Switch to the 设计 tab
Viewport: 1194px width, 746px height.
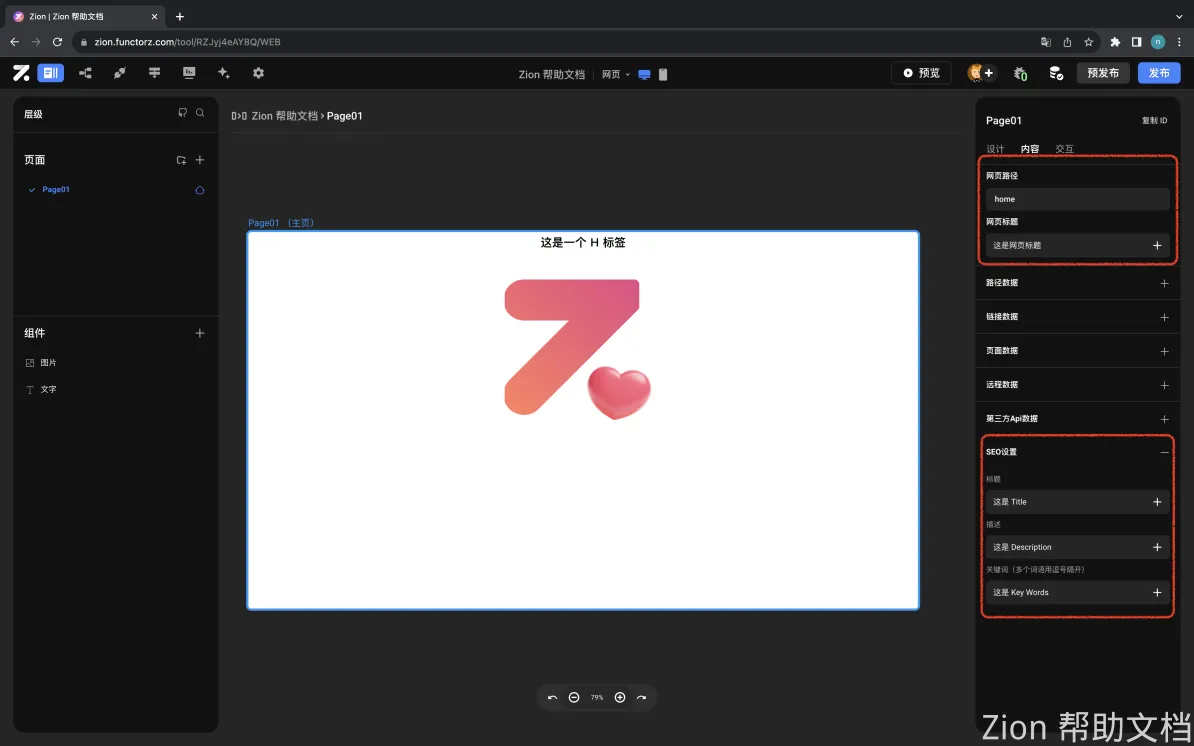[x=995, y=149]
